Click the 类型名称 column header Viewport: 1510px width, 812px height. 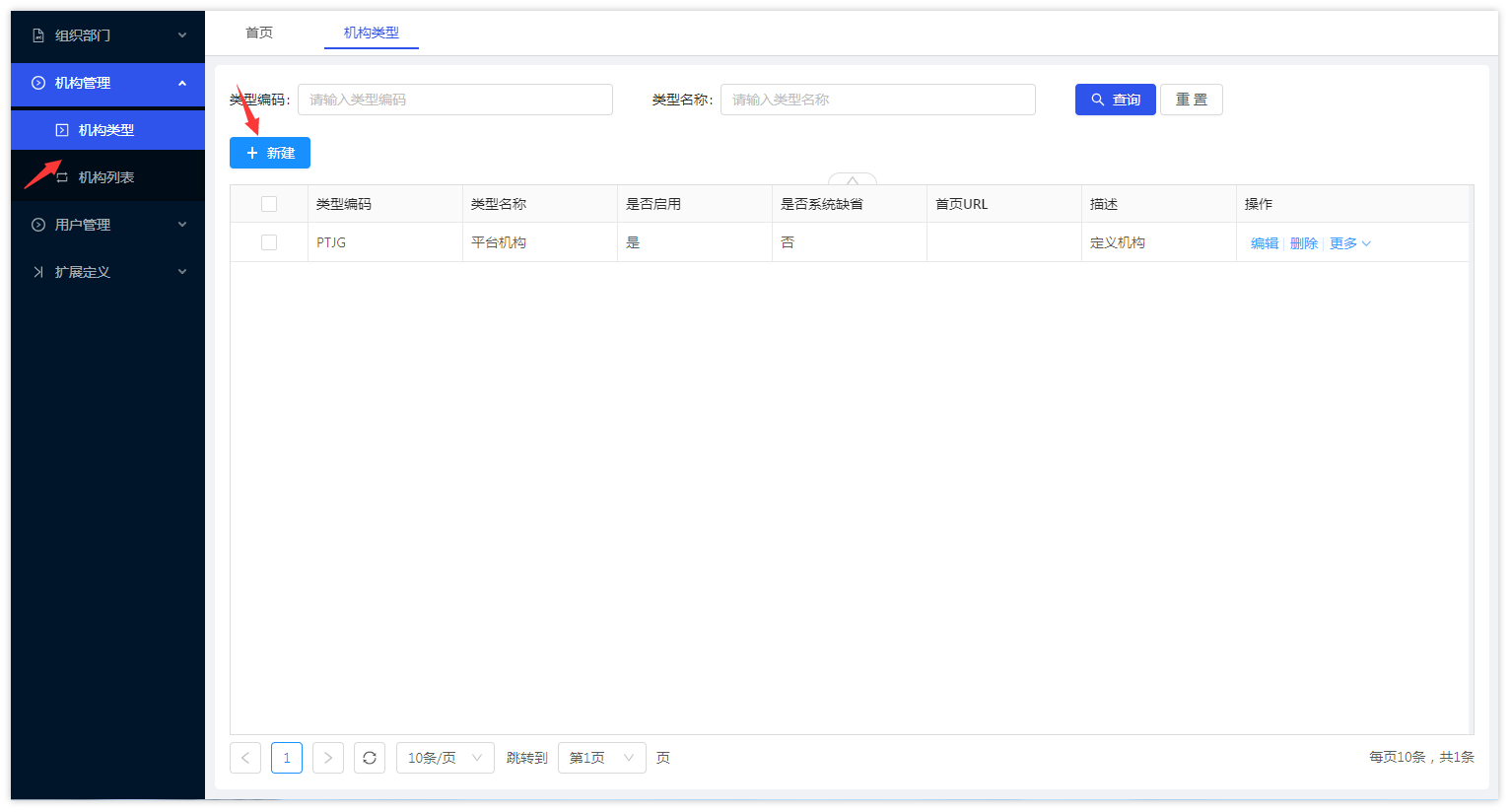click(540, 204)
